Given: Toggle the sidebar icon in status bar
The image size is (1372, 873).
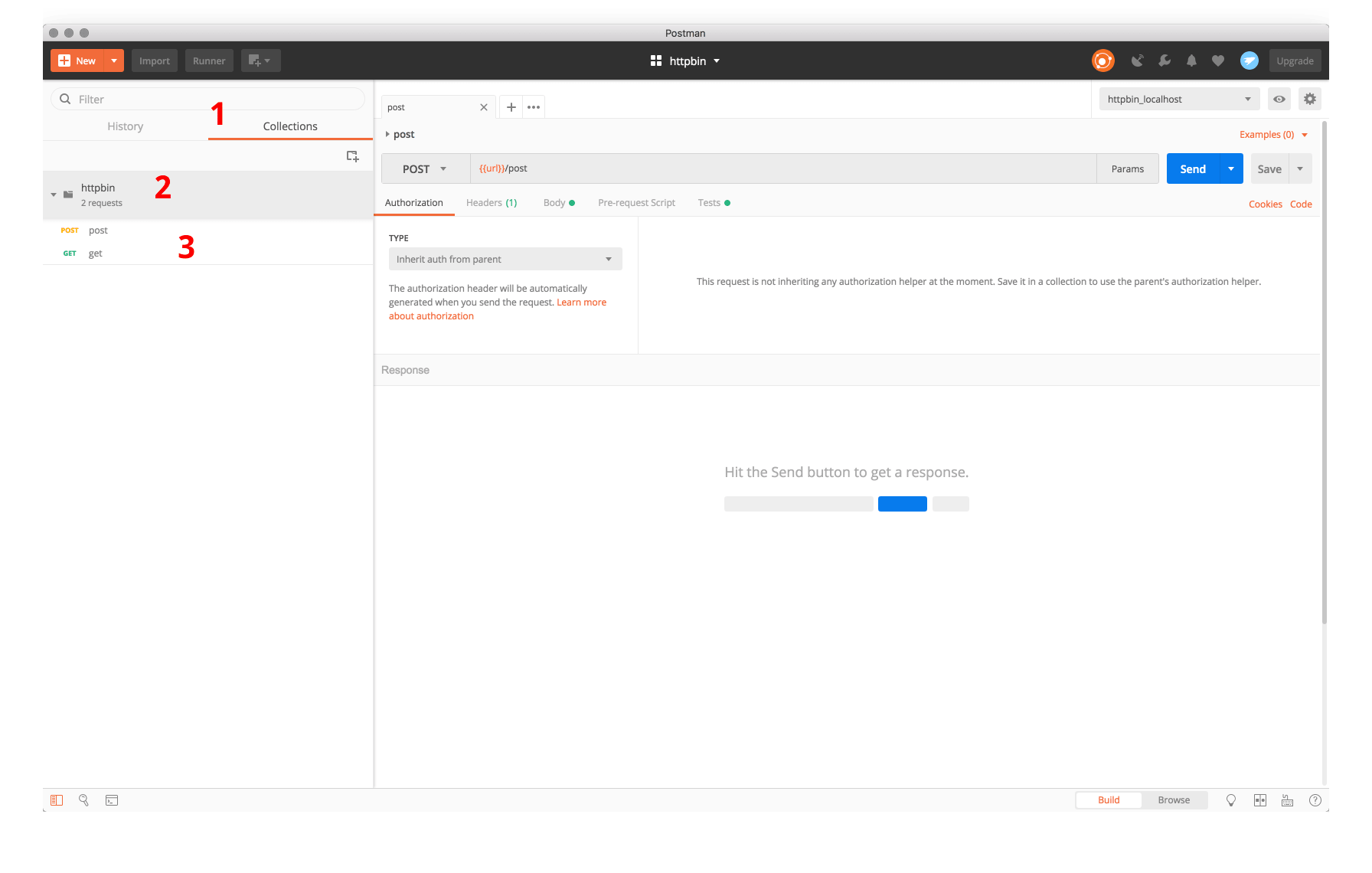Looking at the screenshot, I should (x=57, y=800).
